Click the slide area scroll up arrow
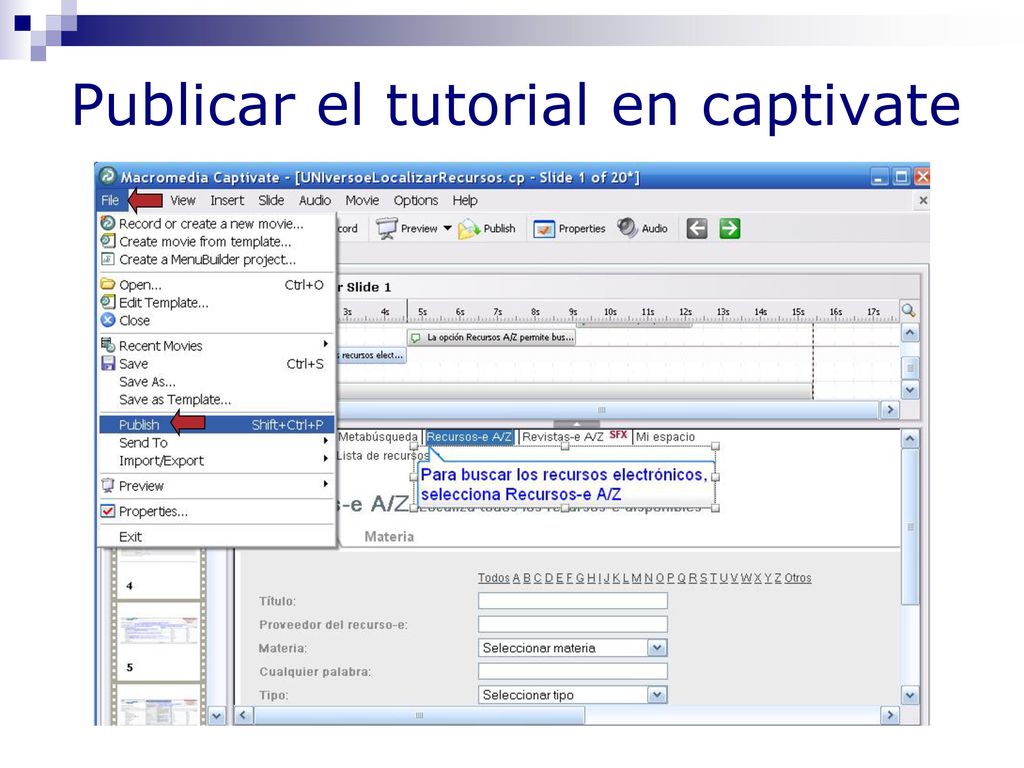 tap(910, 440)
